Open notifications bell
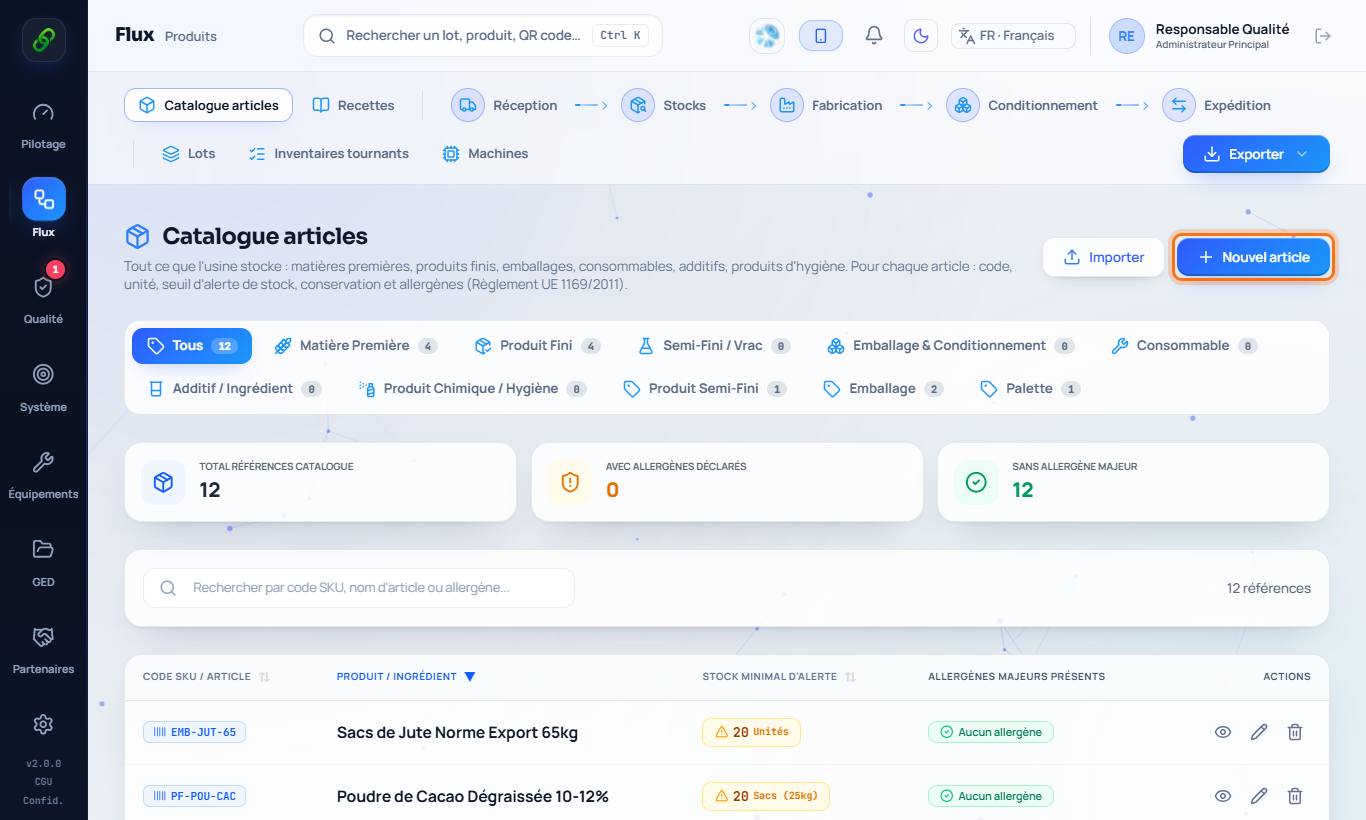This screenshot has height=820, width=1366. tap(874, 36)
